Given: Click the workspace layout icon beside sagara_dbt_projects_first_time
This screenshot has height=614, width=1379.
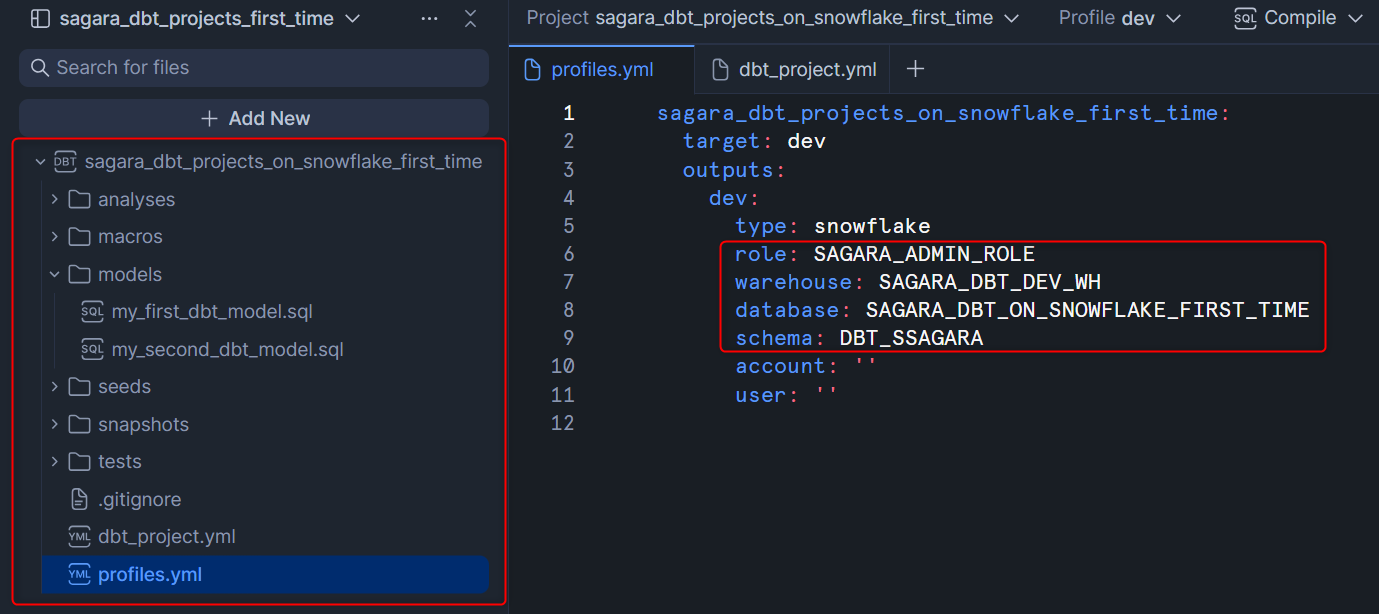Looking at the screenshot, I should pos(41,19).
